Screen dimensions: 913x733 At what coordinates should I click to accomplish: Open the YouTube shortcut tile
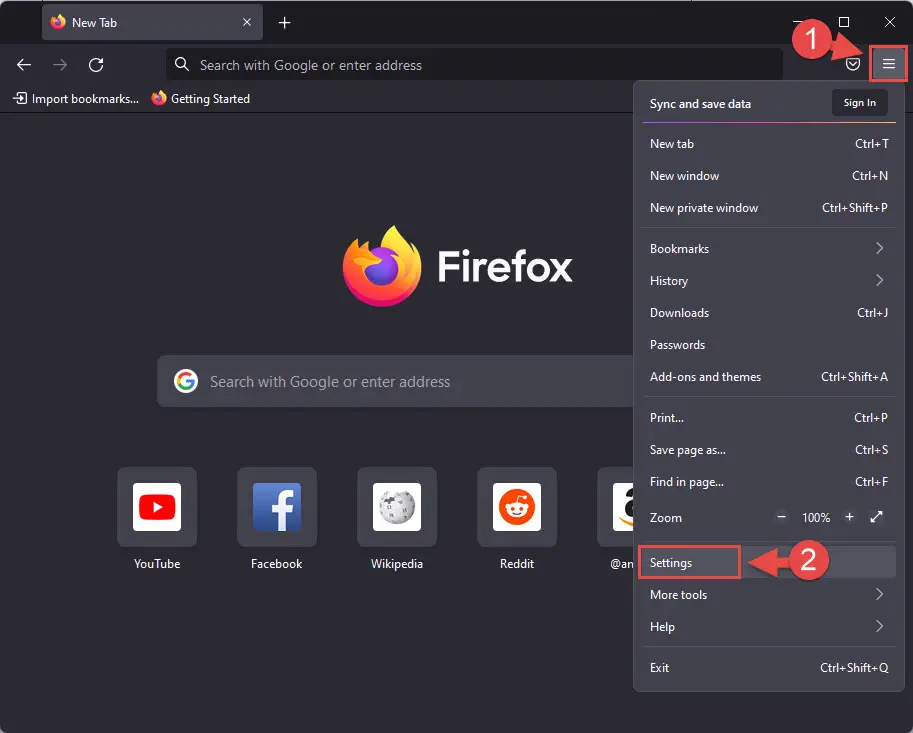point(157,507)
